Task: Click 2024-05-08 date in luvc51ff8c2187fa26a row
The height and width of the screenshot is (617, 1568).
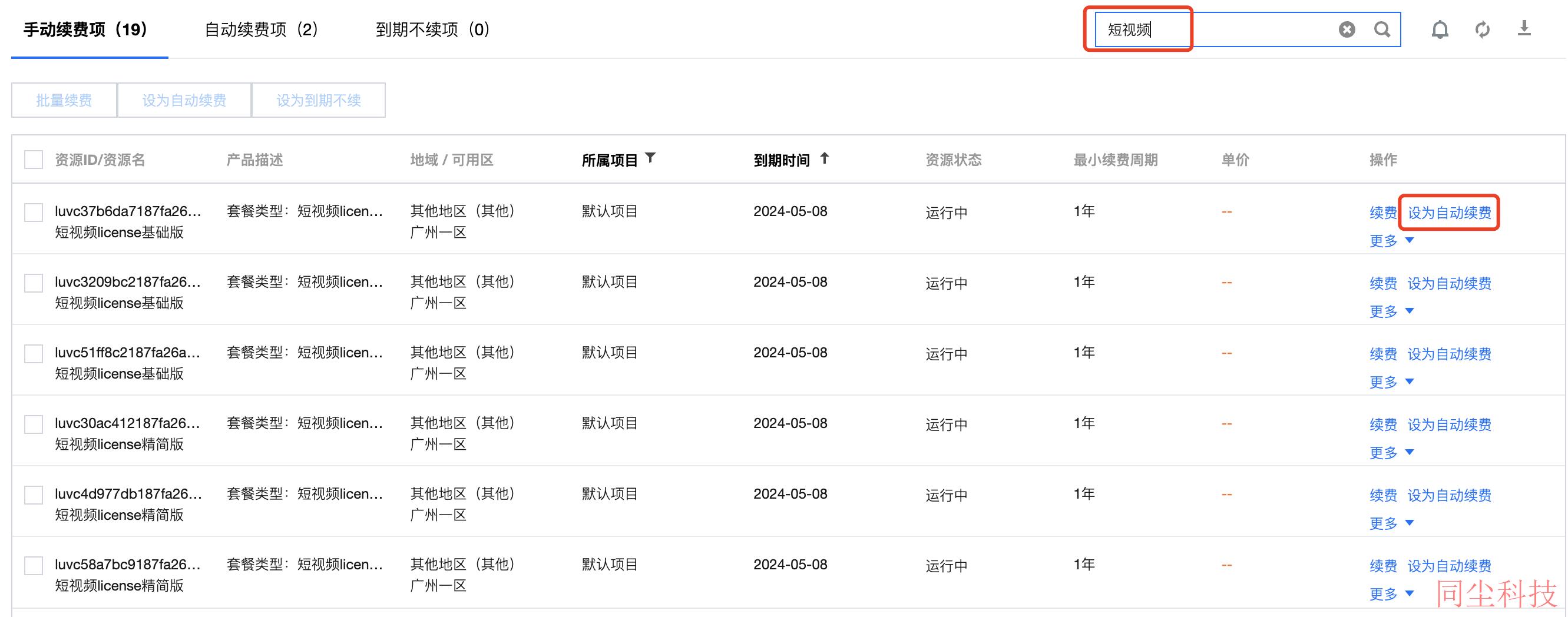Action: 790,352
